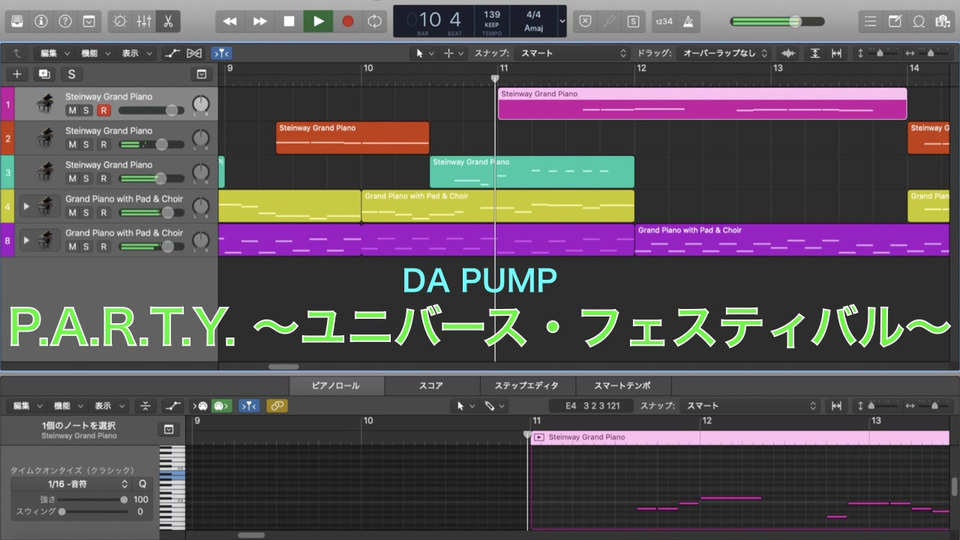
Task: Open the tracks area 機能 menu
Action: [x=96, y=53]
